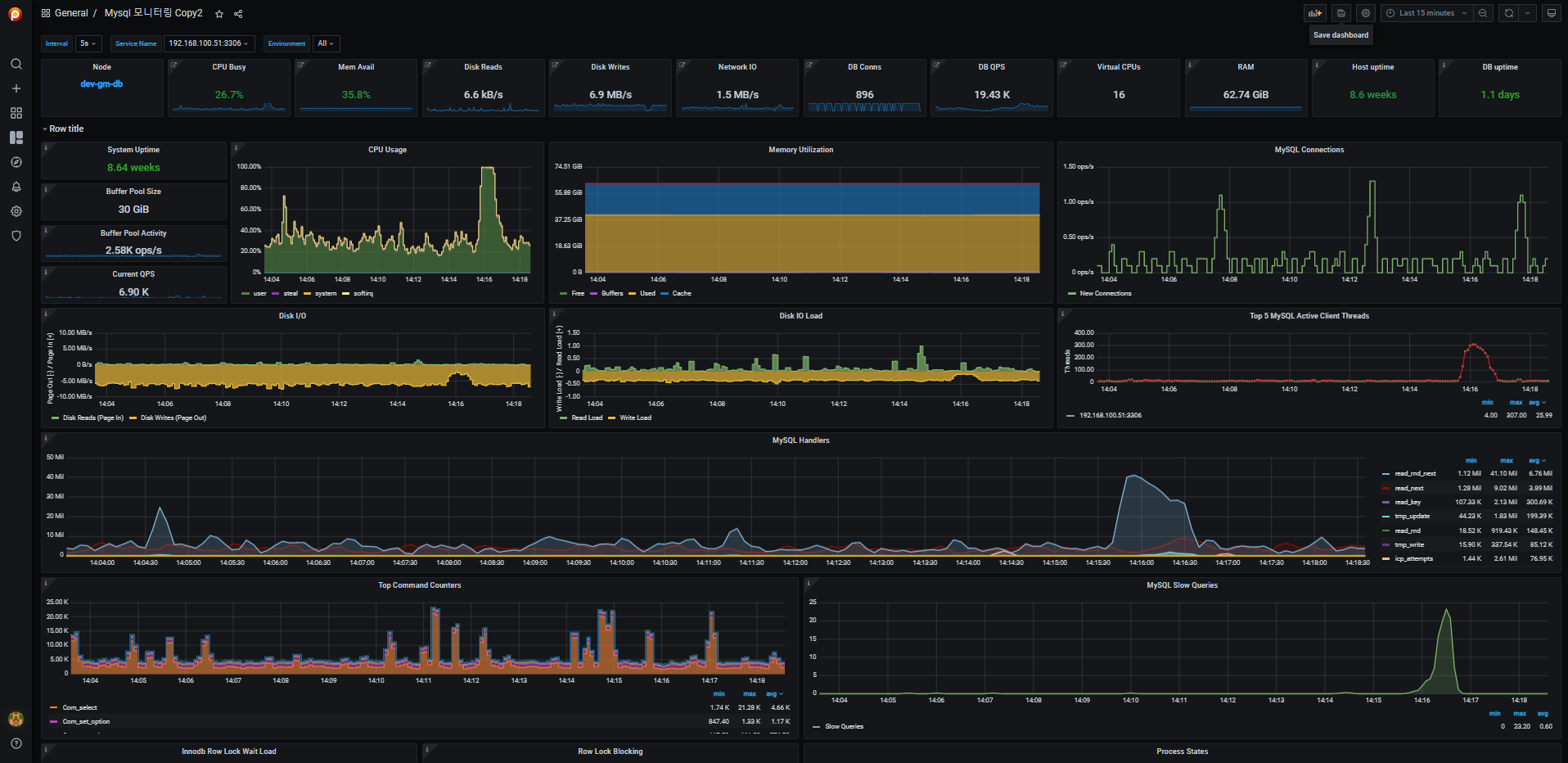
Task: Save the dashboard with the floppy icon
Action: click(1340, 13)
